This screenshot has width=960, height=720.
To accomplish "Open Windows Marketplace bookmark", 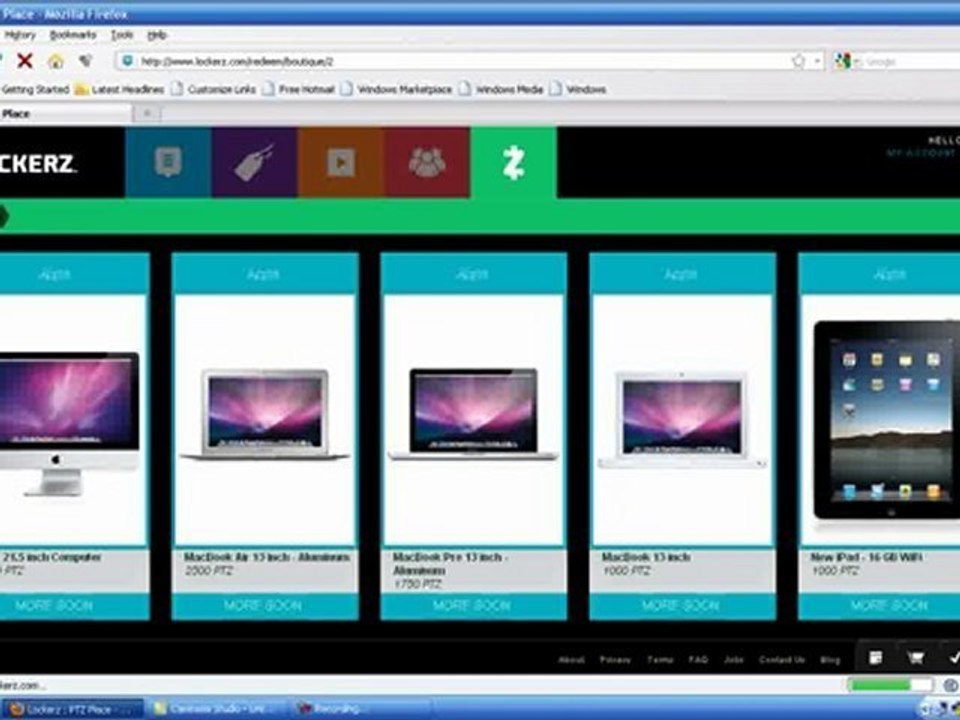I will pyautogui.click(x=396, y=89).
